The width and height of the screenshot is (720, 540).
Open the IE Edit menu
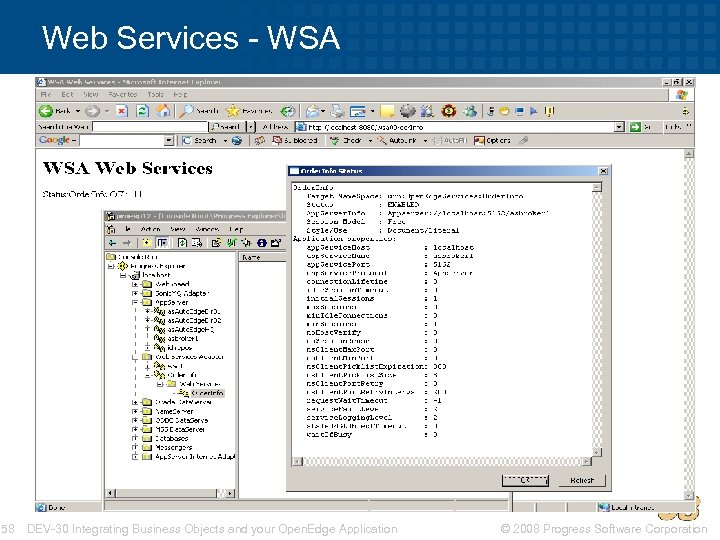coord(68,94)
